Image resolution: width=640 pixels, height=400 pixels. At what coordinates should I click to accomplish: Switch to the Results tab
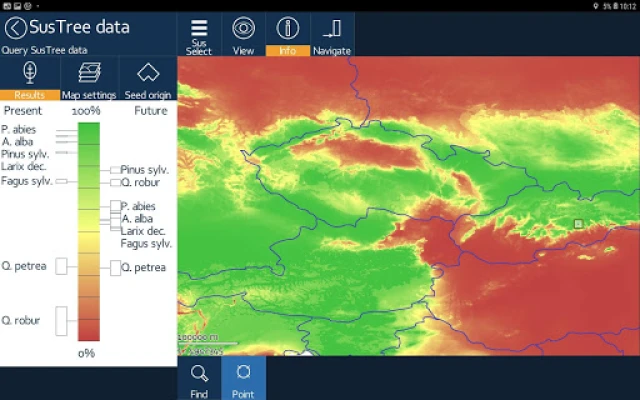pos(30,79)
